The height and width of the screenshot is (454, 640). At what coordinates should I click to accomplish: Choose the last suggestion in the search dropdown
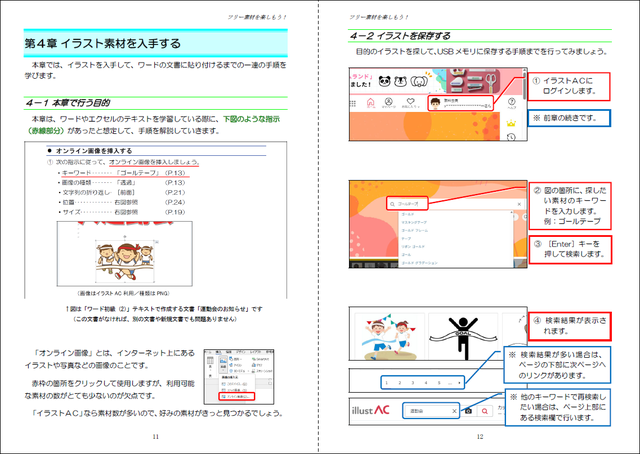coord(419,263)
